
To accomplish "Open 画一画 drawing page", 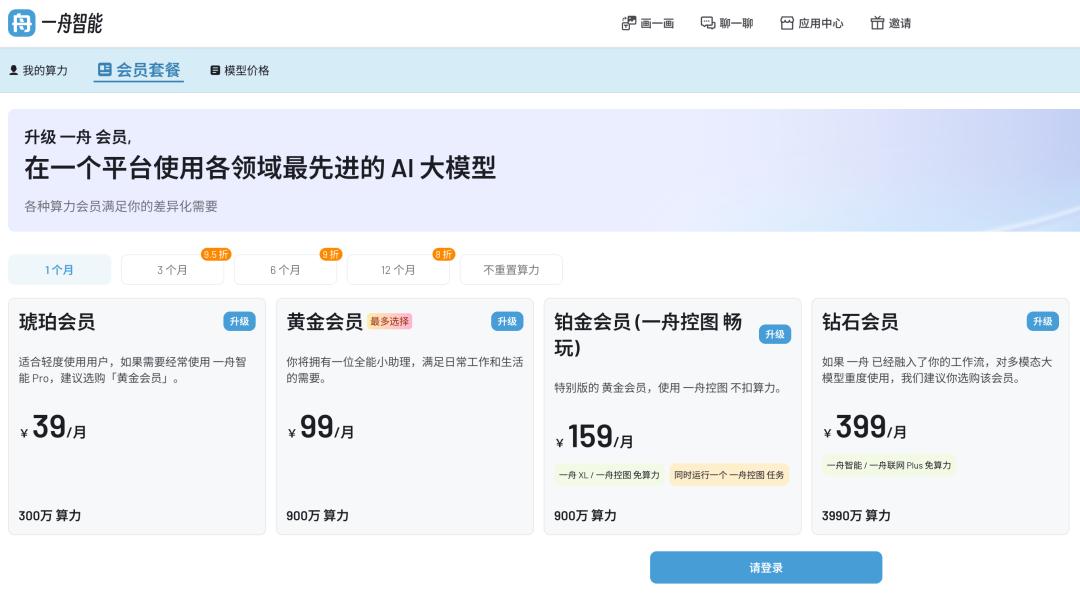I will pos(647,23).
